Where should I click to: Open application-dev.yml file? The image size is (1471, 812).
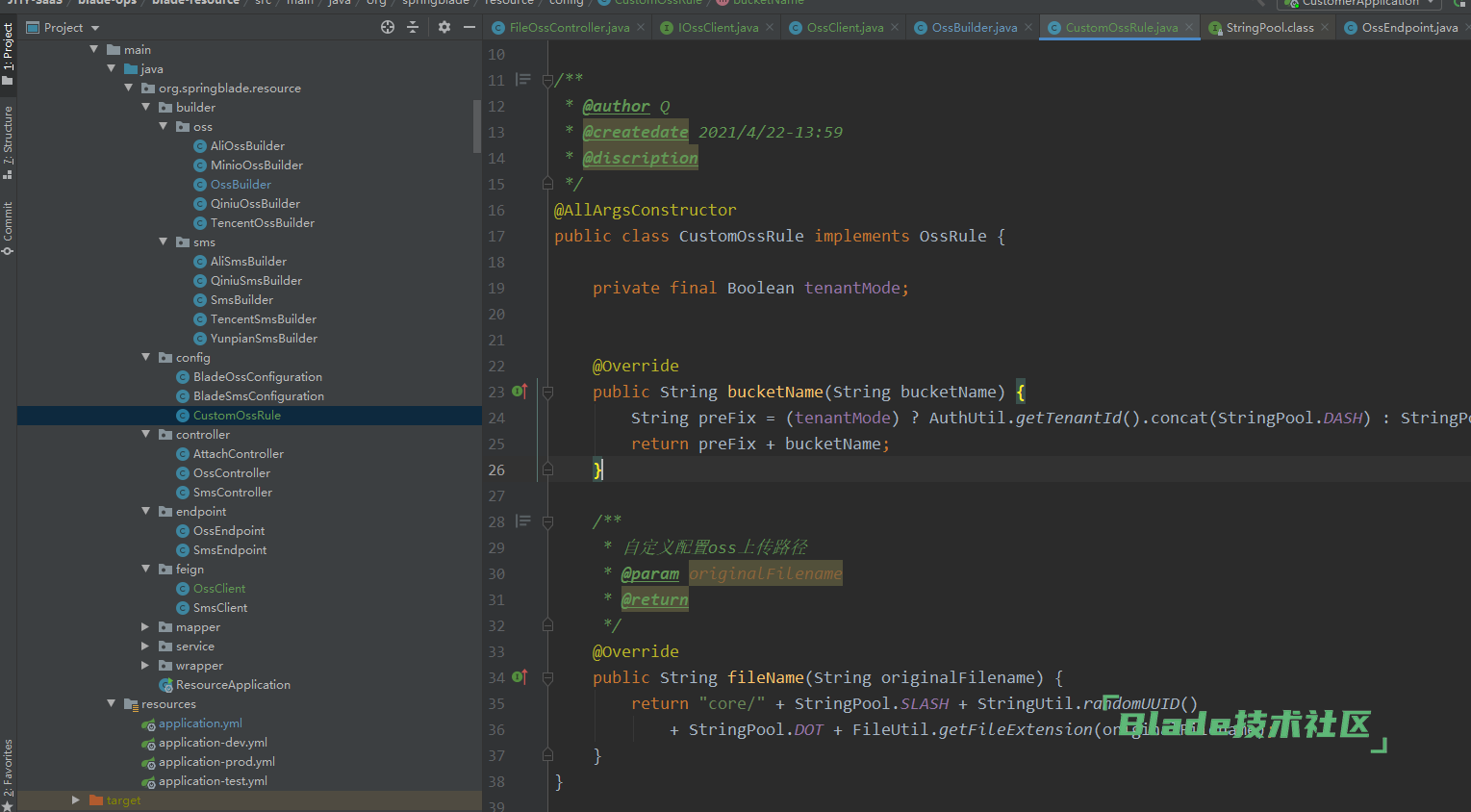[x=213, y=742]
